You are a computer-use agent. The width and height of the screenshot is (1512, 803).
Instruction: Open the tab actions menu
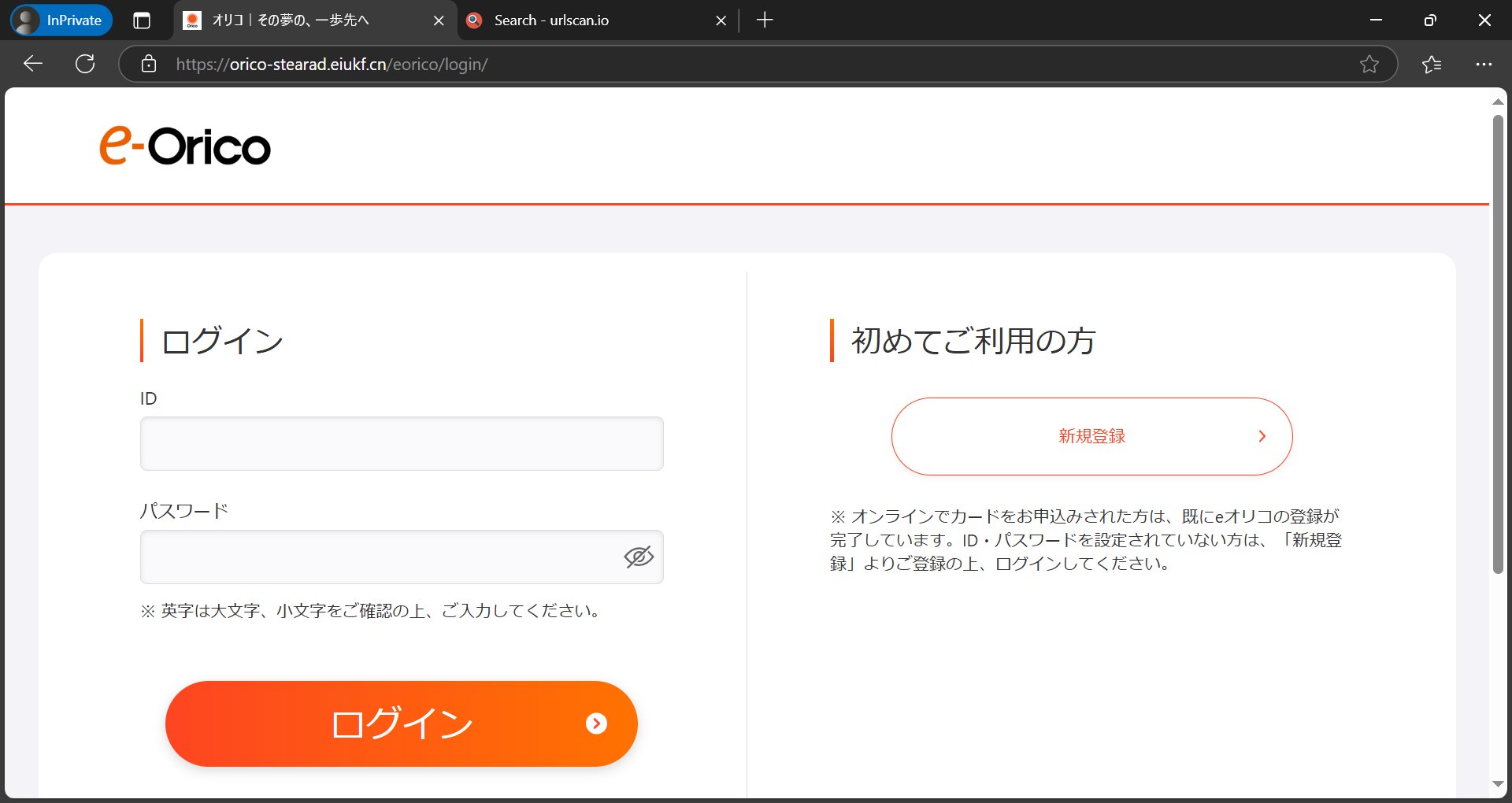(142, 20)
